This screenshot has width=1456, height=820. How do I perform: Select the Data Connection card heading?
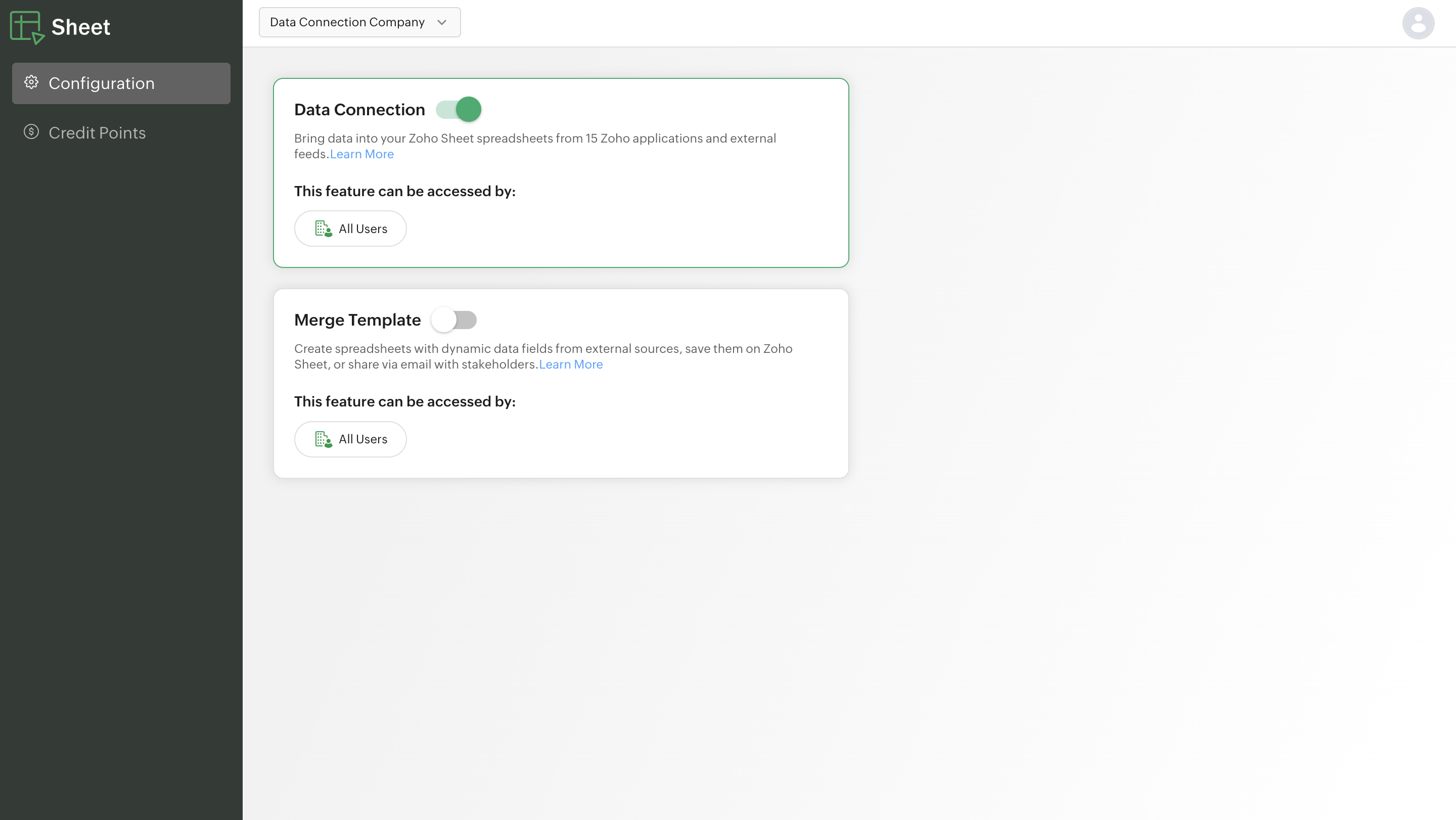(359, 109)
